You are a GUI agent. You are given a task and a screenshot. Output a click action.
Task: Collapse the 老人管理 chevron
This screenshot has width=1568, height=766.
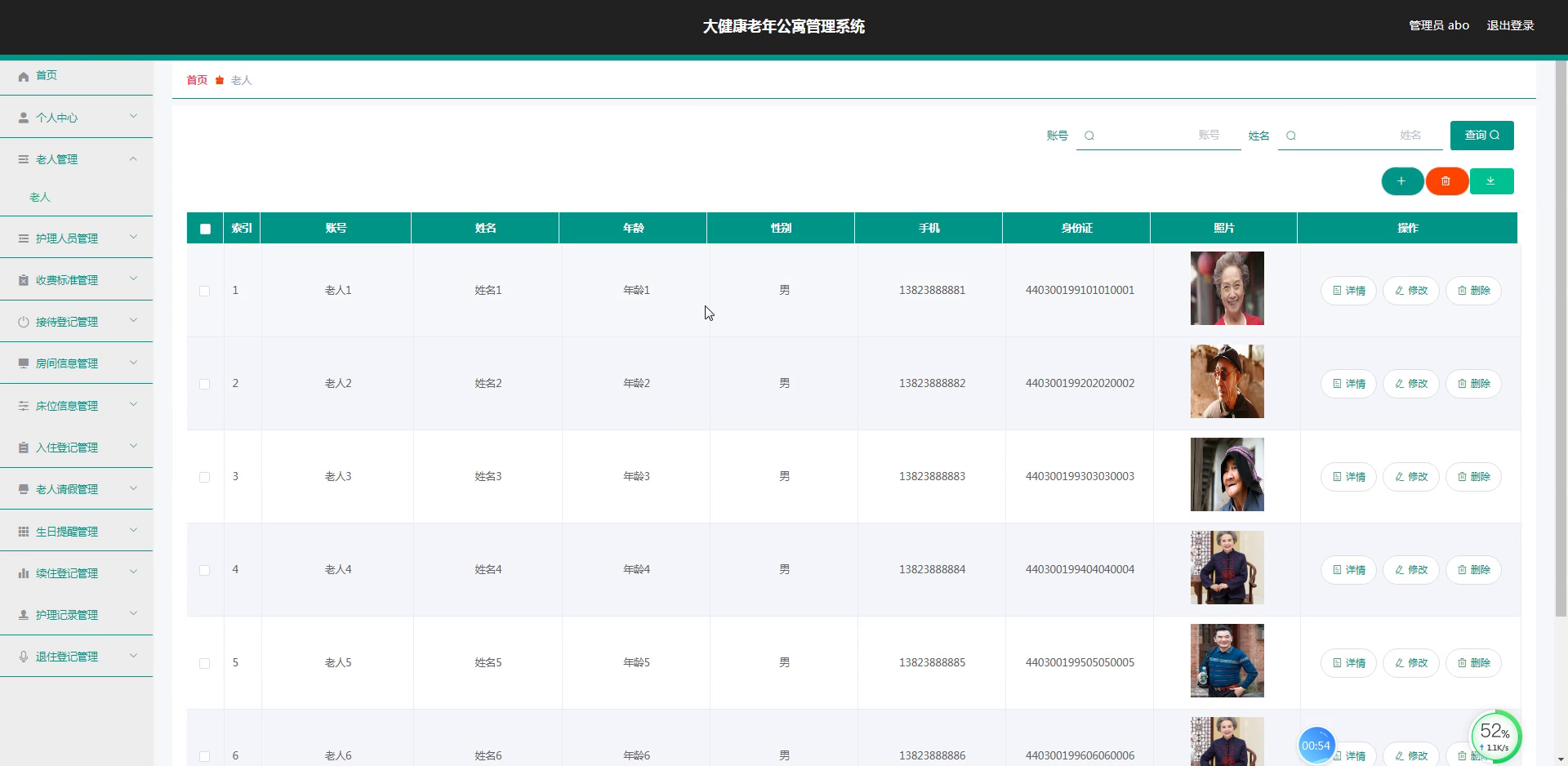point(133,158)
